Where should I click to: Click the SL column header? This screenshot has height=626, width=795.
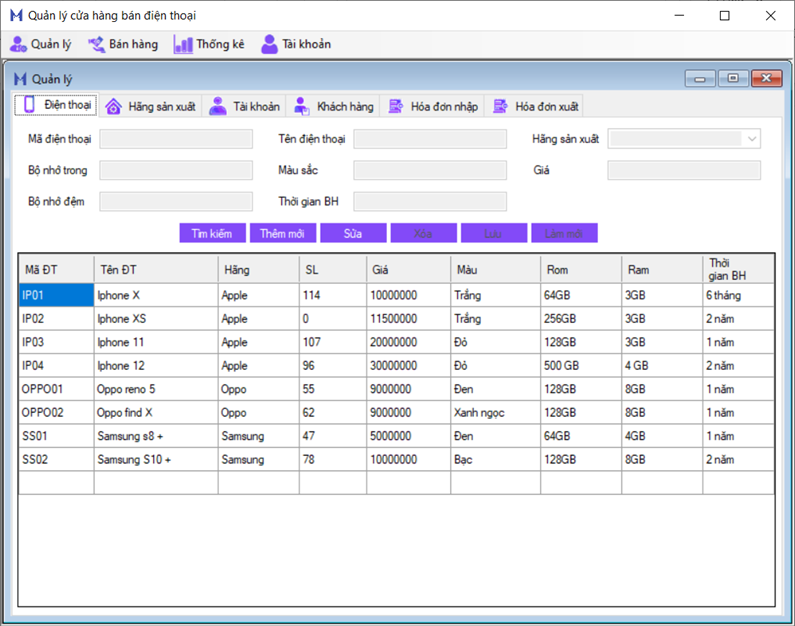[x=333, y=270]
